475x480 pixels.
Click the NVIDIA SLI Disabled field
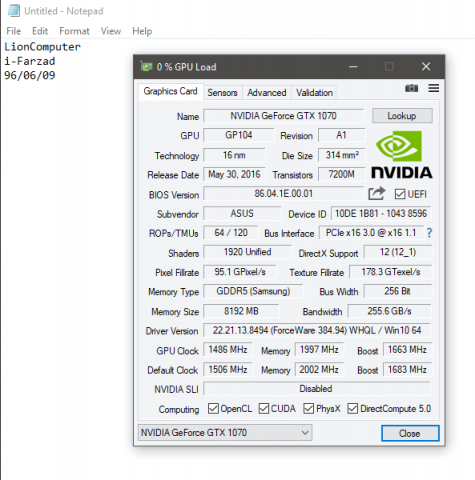coord(317,389)
